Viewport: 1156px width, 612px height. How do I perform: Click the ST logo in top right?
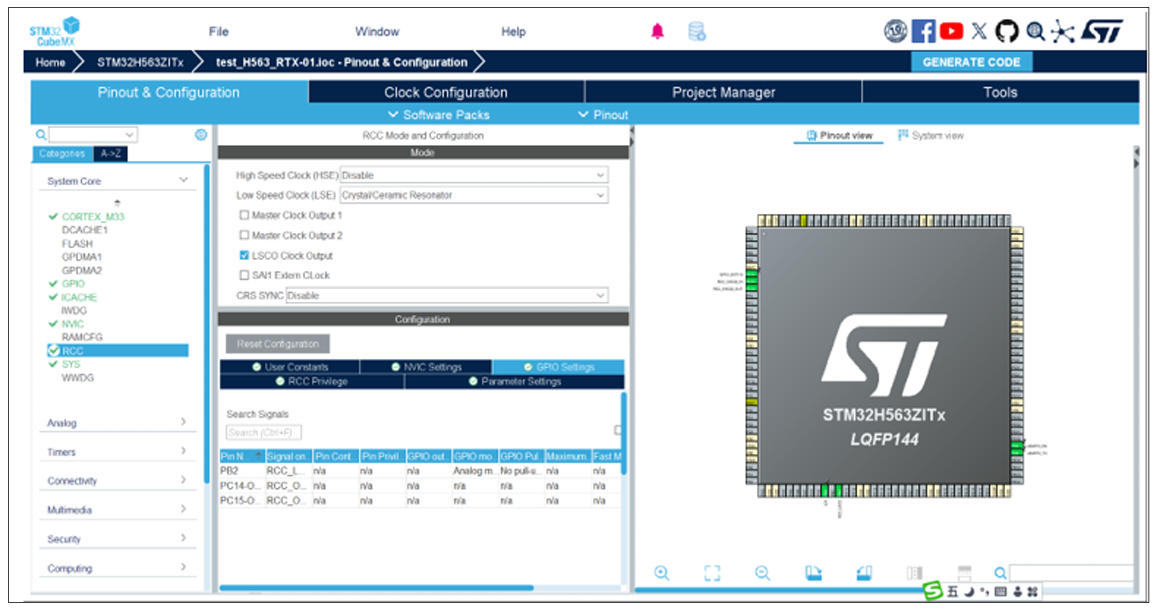1102,31
